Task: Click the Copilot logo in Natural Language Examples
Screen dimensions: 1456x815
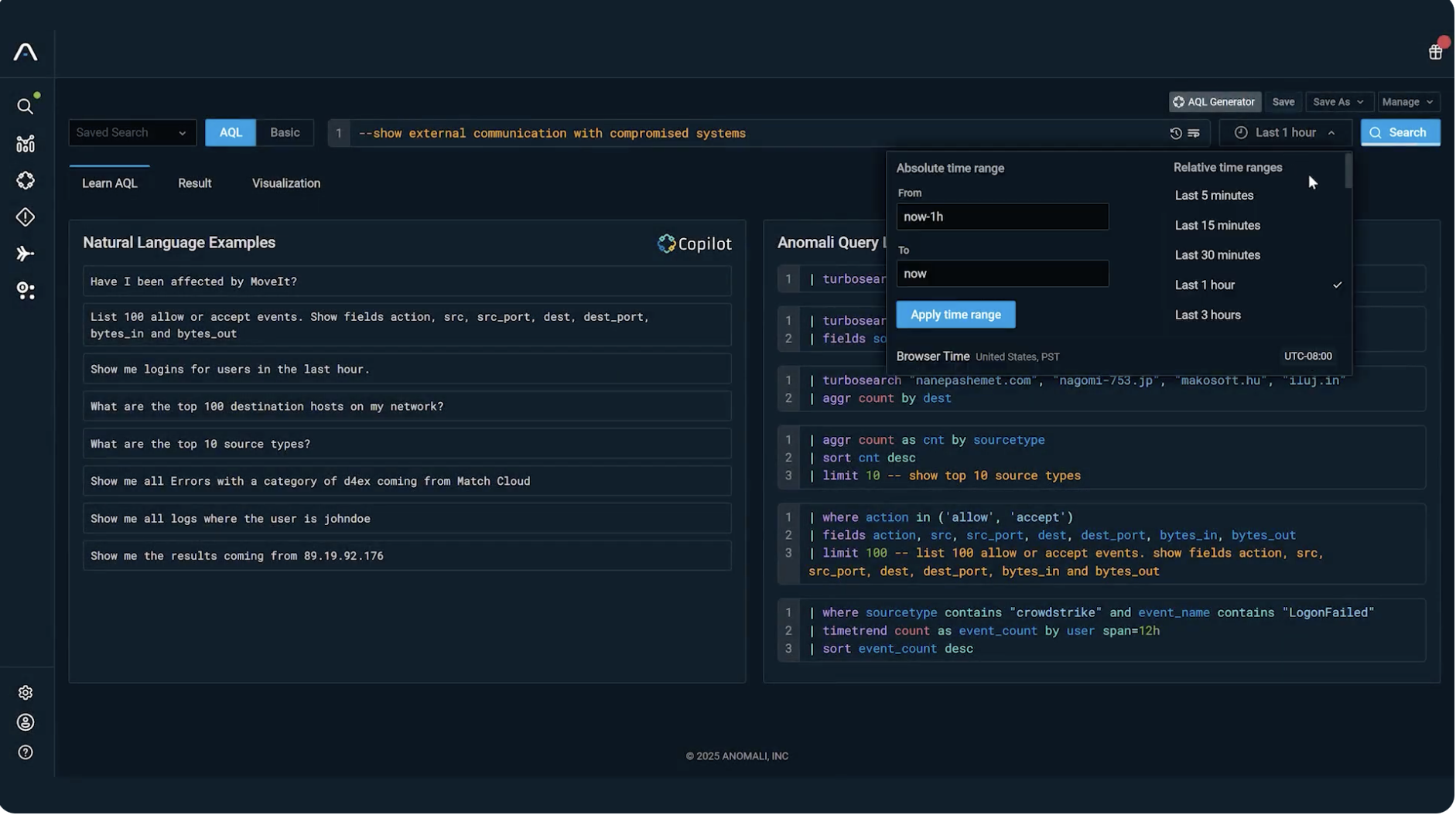Action: (x=694, y=244)
